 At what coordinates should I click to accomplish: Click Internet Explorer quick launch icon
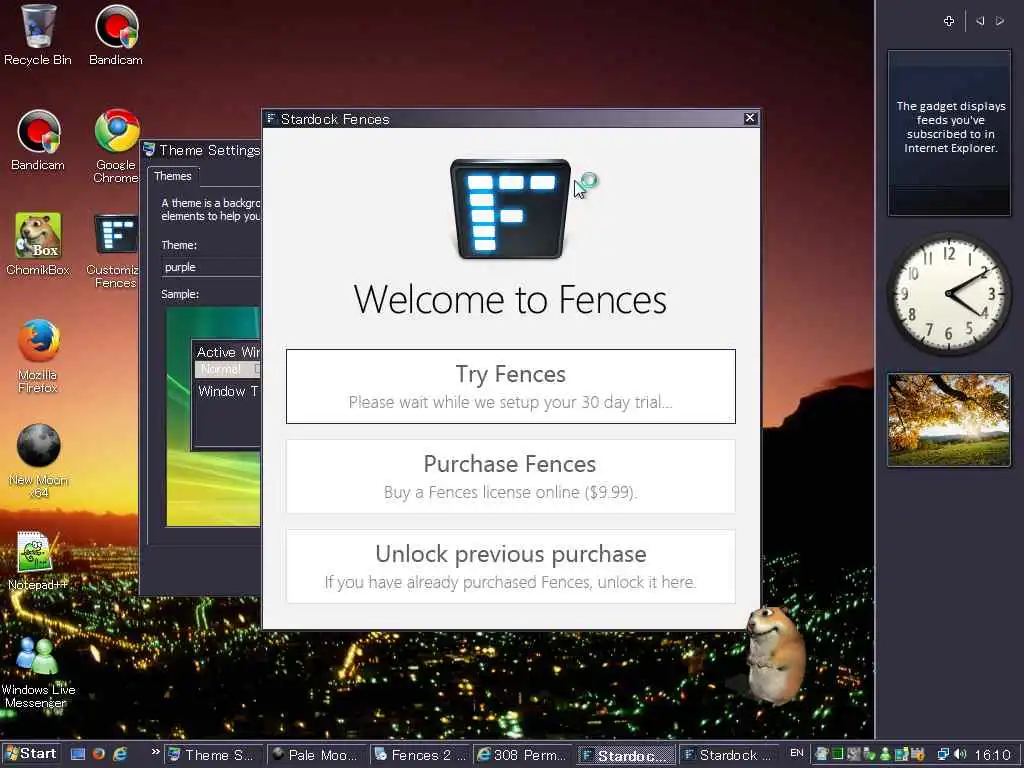tap(120, 754)
